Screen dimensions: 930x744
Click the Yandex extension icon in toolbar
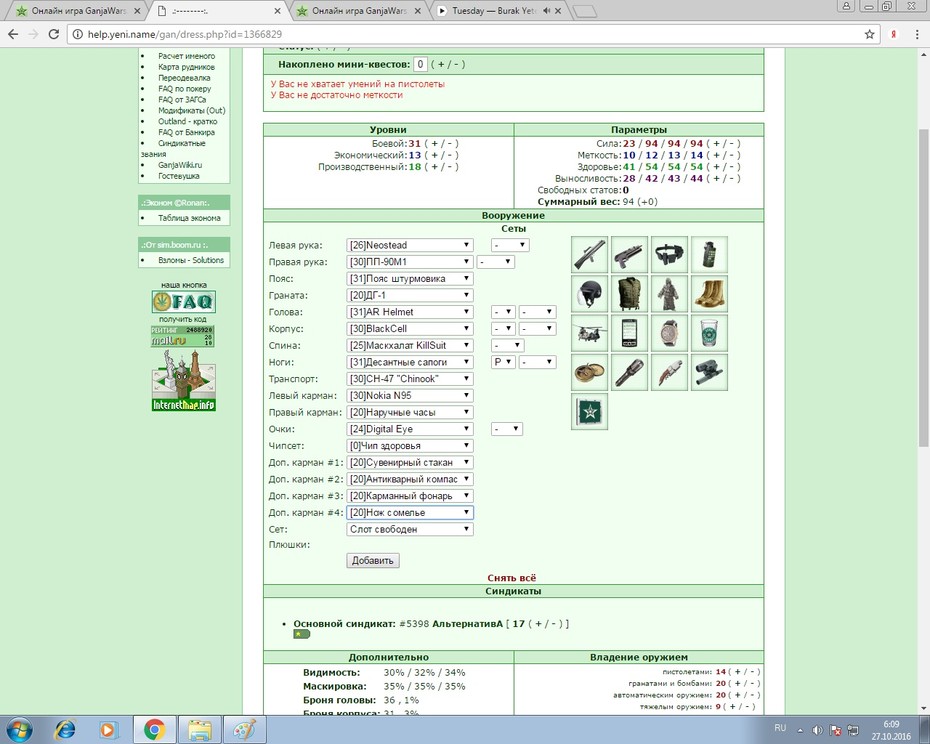pos(893,34)
